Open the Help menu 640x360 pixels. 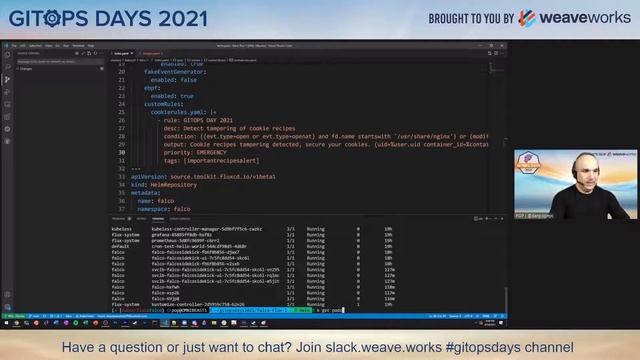coord(91,46)
